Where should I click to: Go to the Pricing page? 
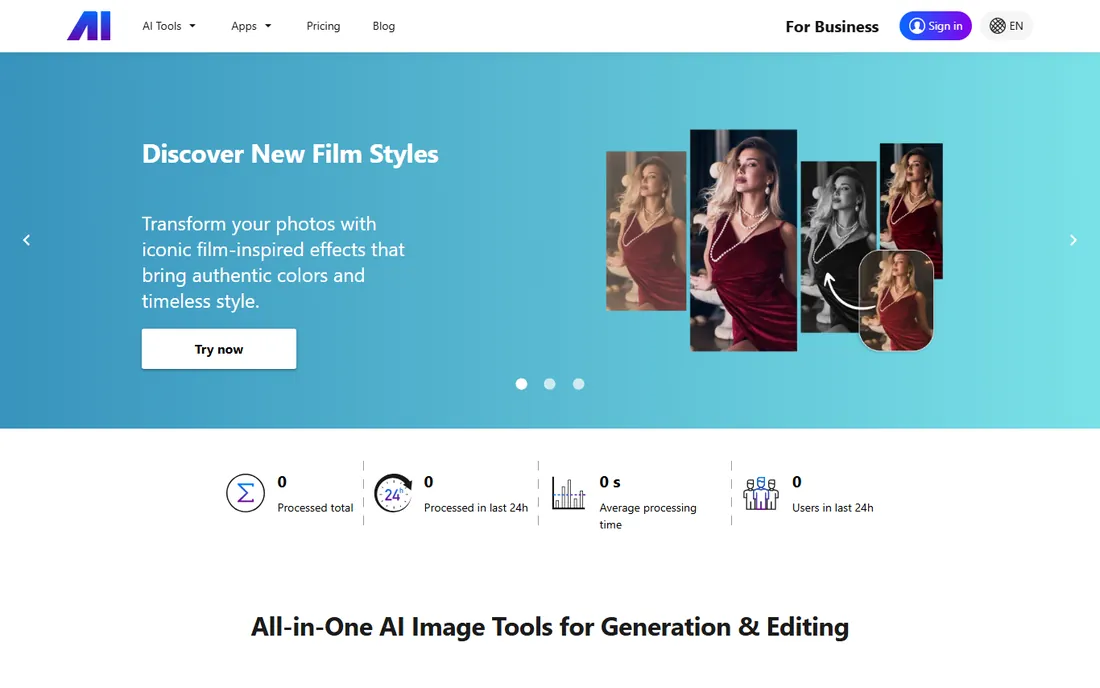[323, 26]
